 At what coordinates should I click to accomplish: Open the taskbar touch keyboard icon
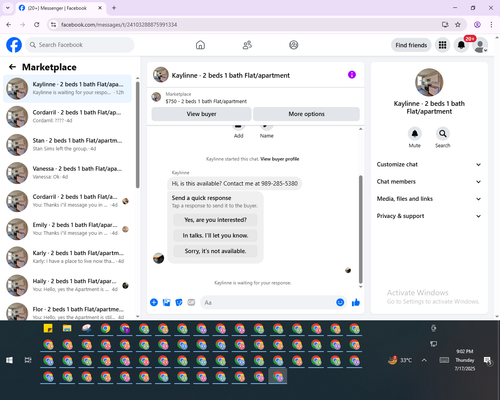coord(444,360)
